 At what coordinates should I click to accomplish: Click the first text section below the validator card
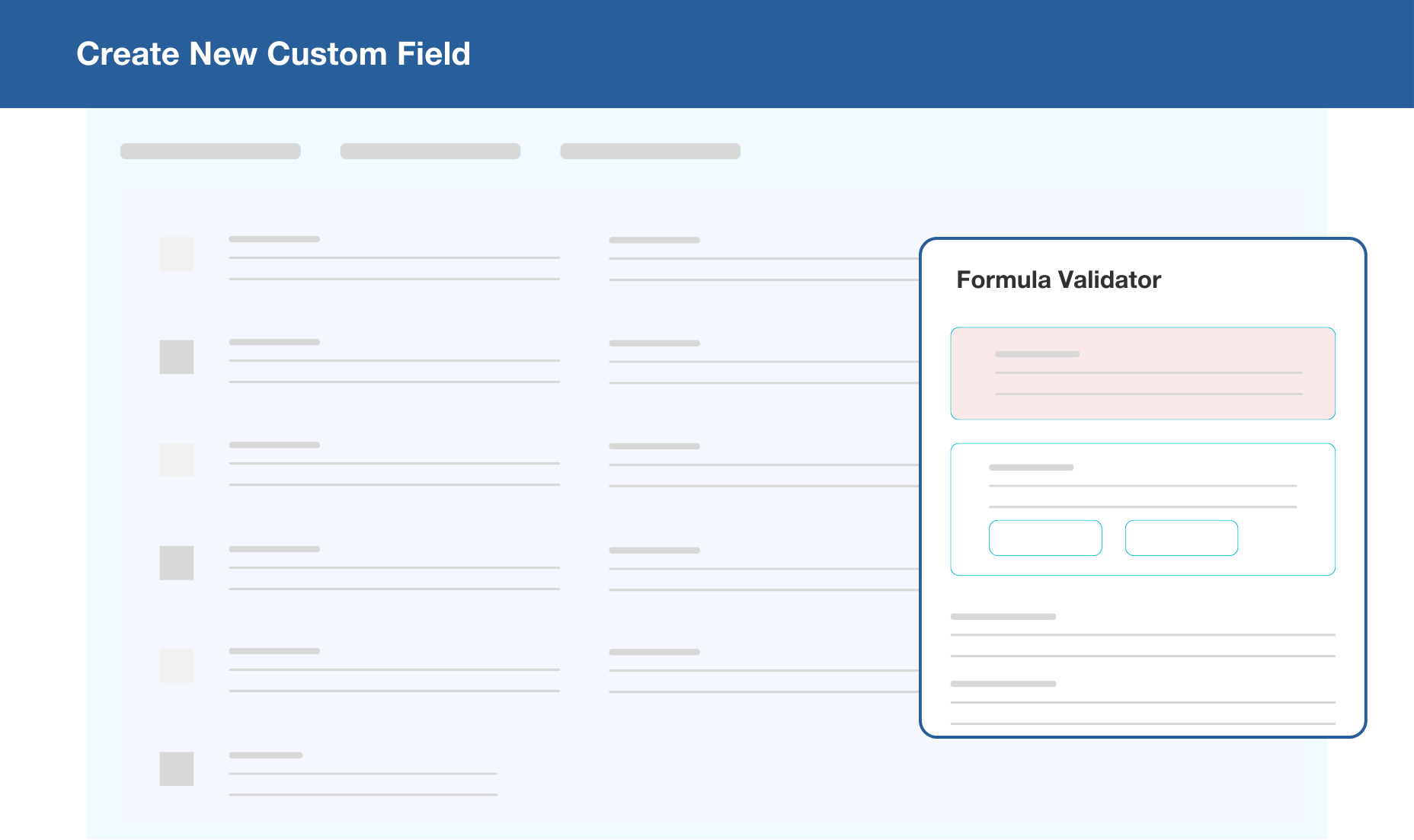tap(1143, 635)
